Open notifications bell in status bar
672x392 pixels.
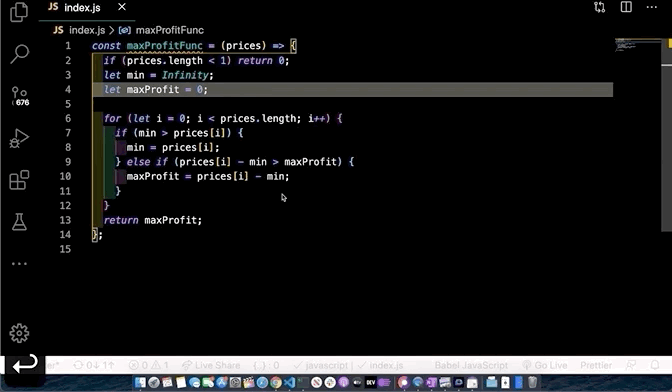click(x=655, y=365)
